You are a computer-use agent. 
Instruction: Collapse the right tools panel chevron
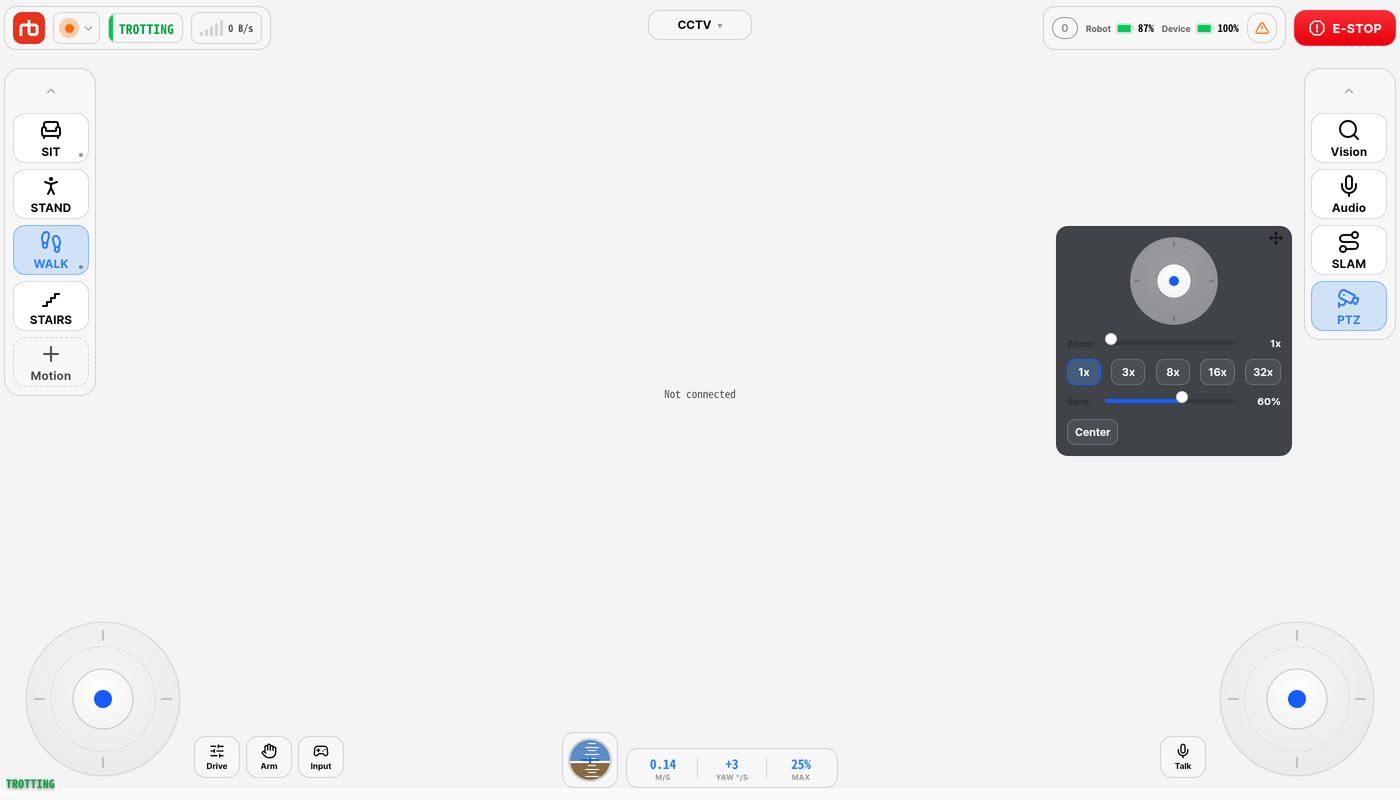pyautogui.click(x=1349, y=91)
